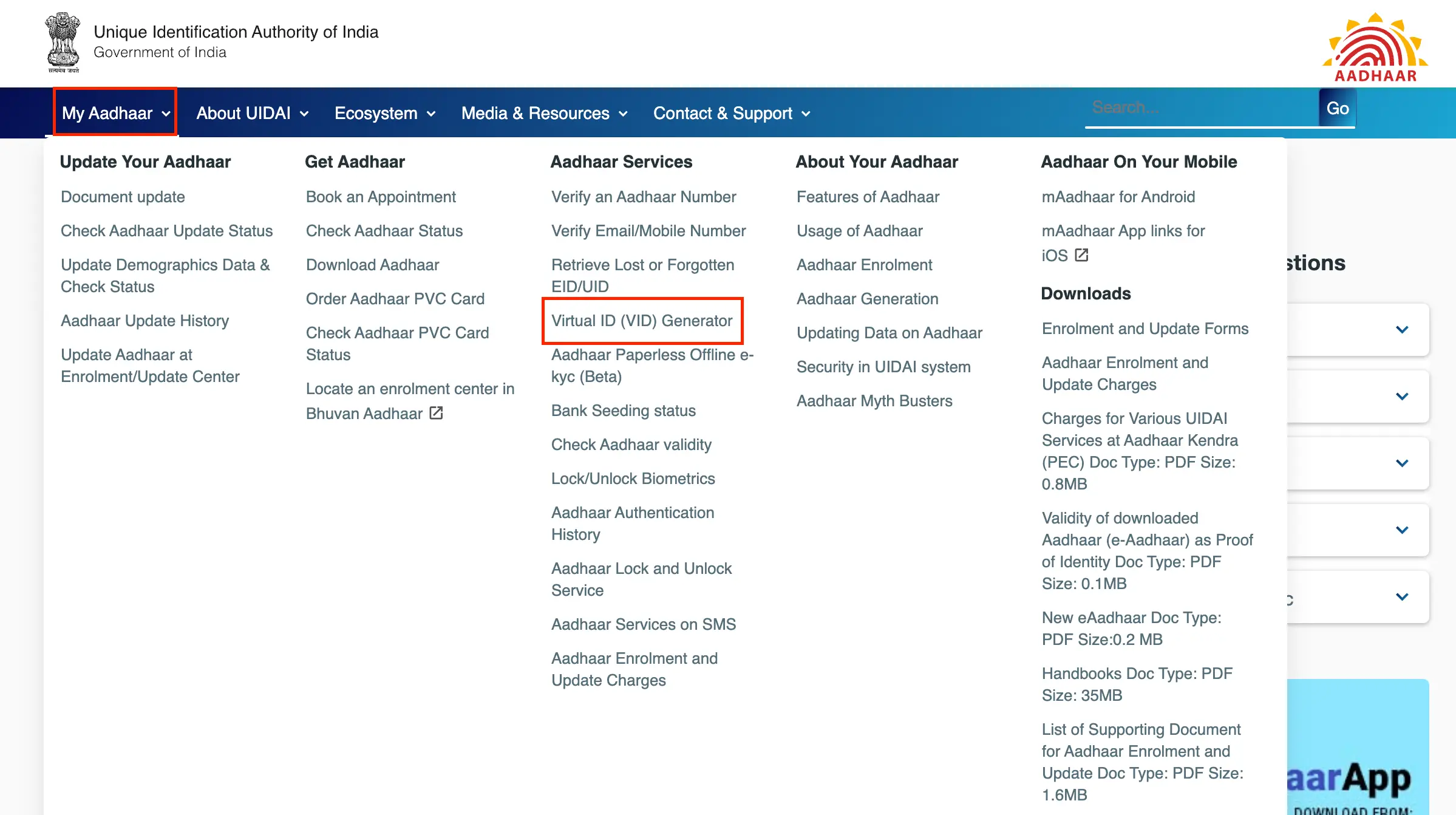Viewport: 1456px width, 815px height.
Task: Click the external link icon beside iOS app link
Action: tap(1082, 255)
